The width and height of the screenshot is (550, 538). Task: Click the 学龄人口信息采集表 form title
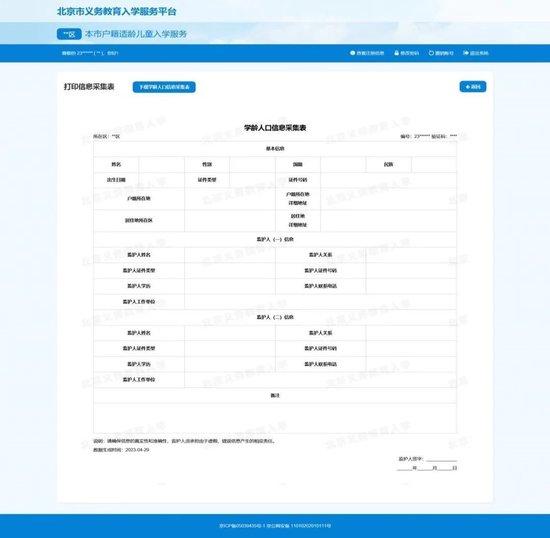click(275, 128)
